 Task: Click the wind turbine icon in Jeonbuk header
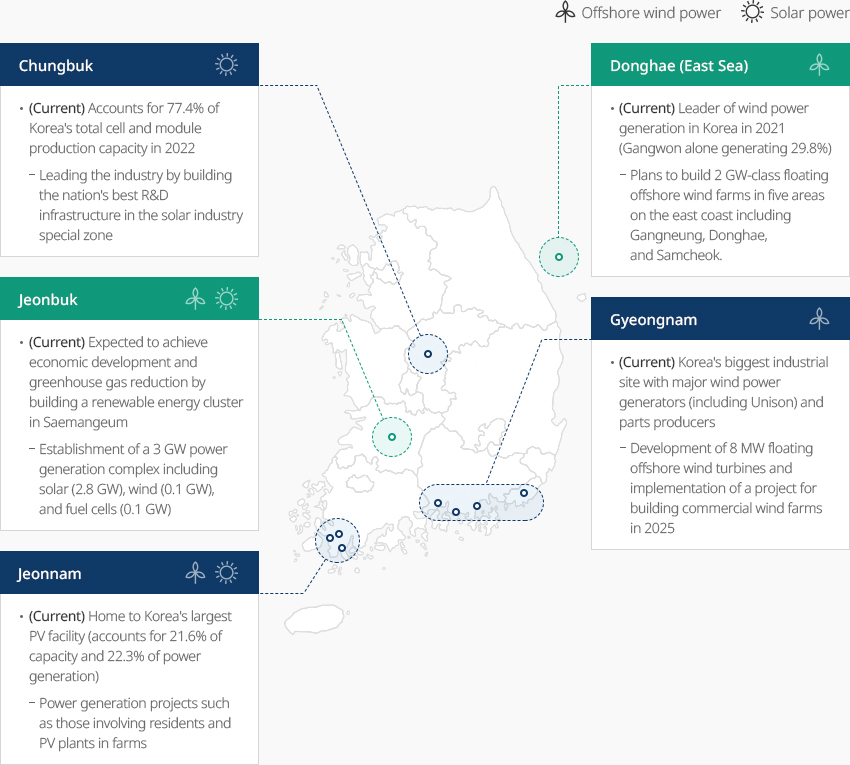coord(195,299)
